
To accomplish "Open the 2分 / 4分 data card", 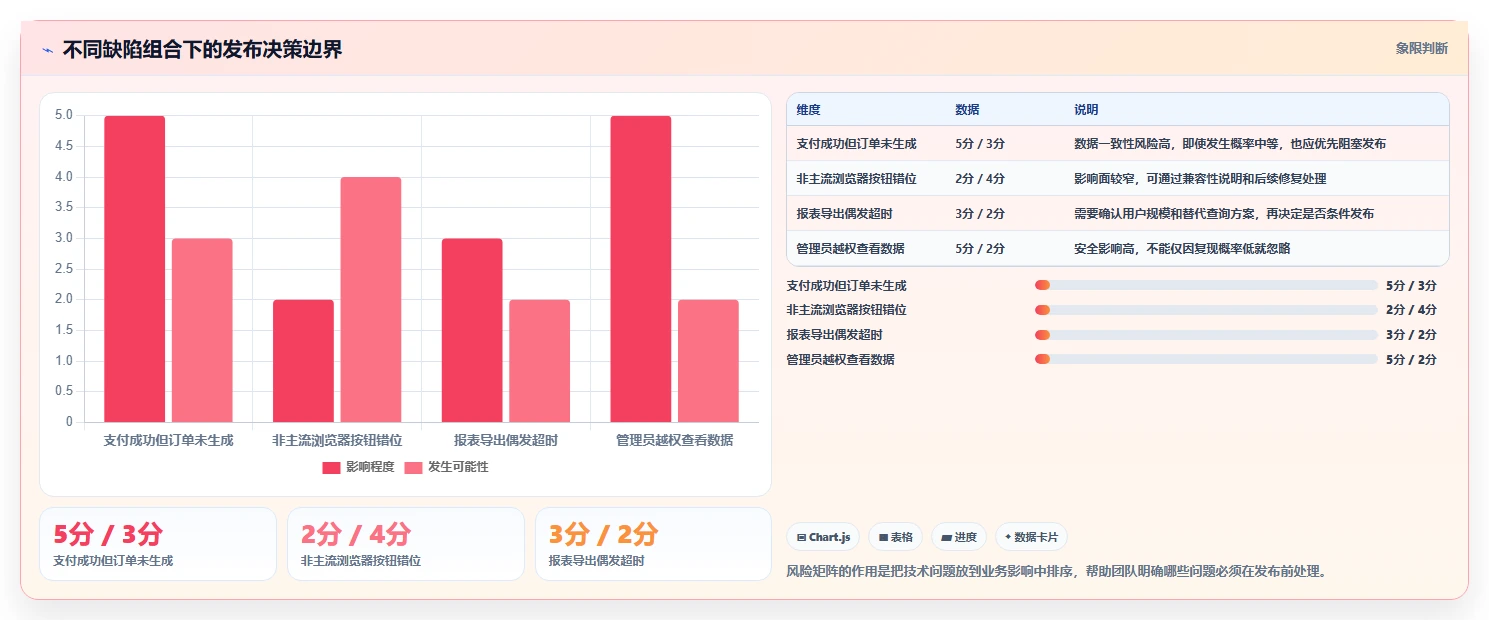I will click(x=406, y=544).
